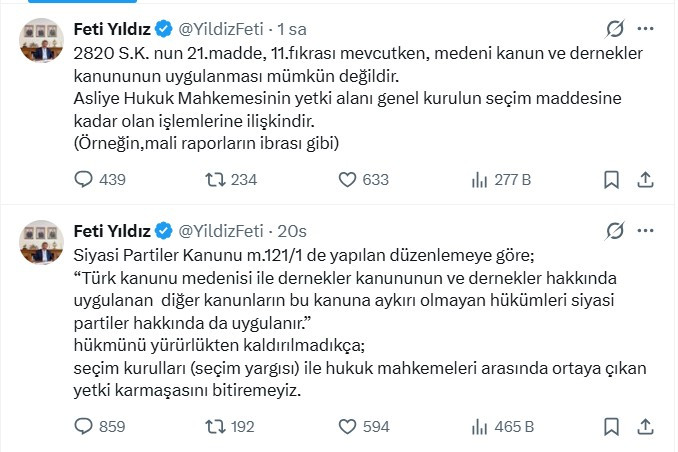Like the second tweet with 594 likes
The image size is (678, 452).
click(x=364, y=426)
